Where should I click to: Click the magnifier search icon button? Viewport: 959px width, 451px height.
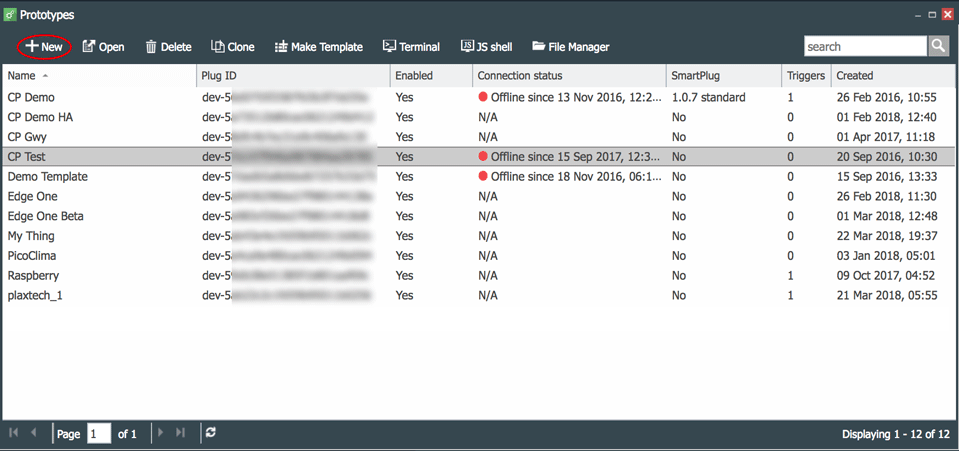pos(938,47)
